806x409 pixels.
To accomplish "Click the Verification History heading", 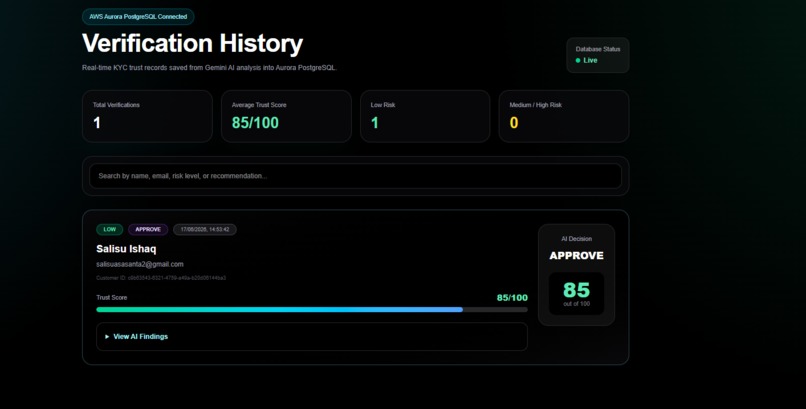I will pos(192,43).
